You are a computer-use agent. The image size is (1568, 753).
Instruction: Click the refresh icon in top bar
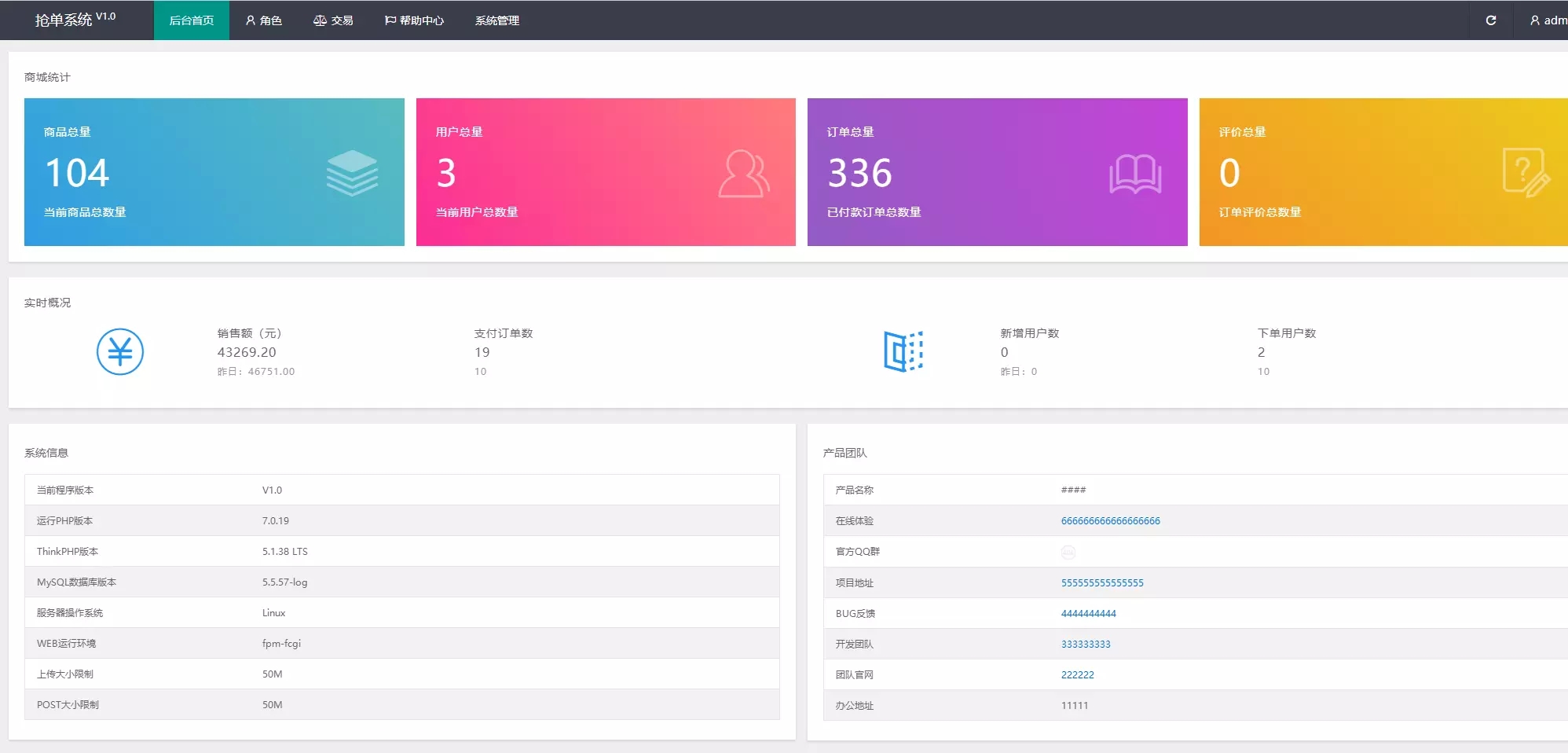1490,20
